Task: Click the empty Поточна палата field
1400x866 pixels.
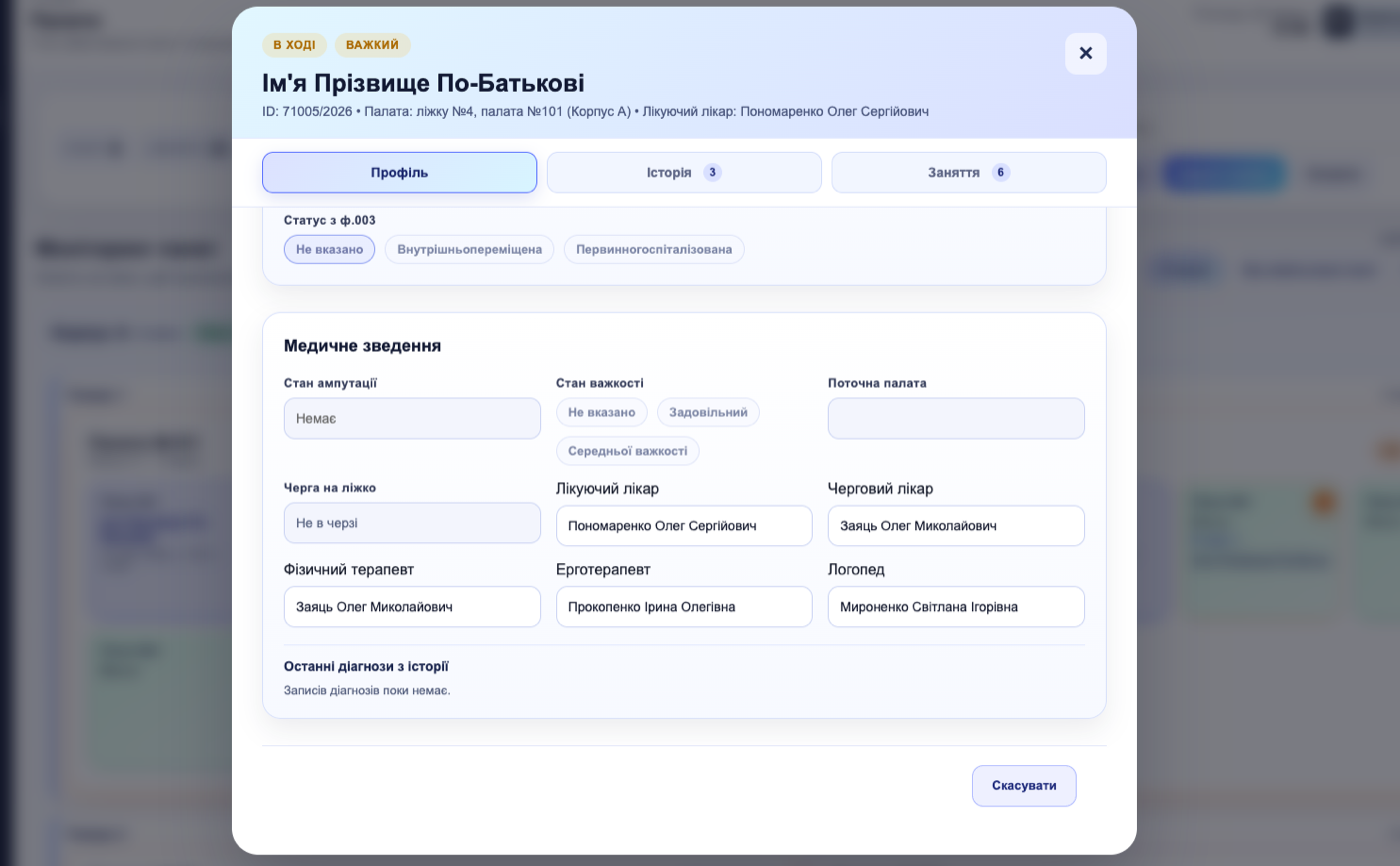Action: pos(956,418)
